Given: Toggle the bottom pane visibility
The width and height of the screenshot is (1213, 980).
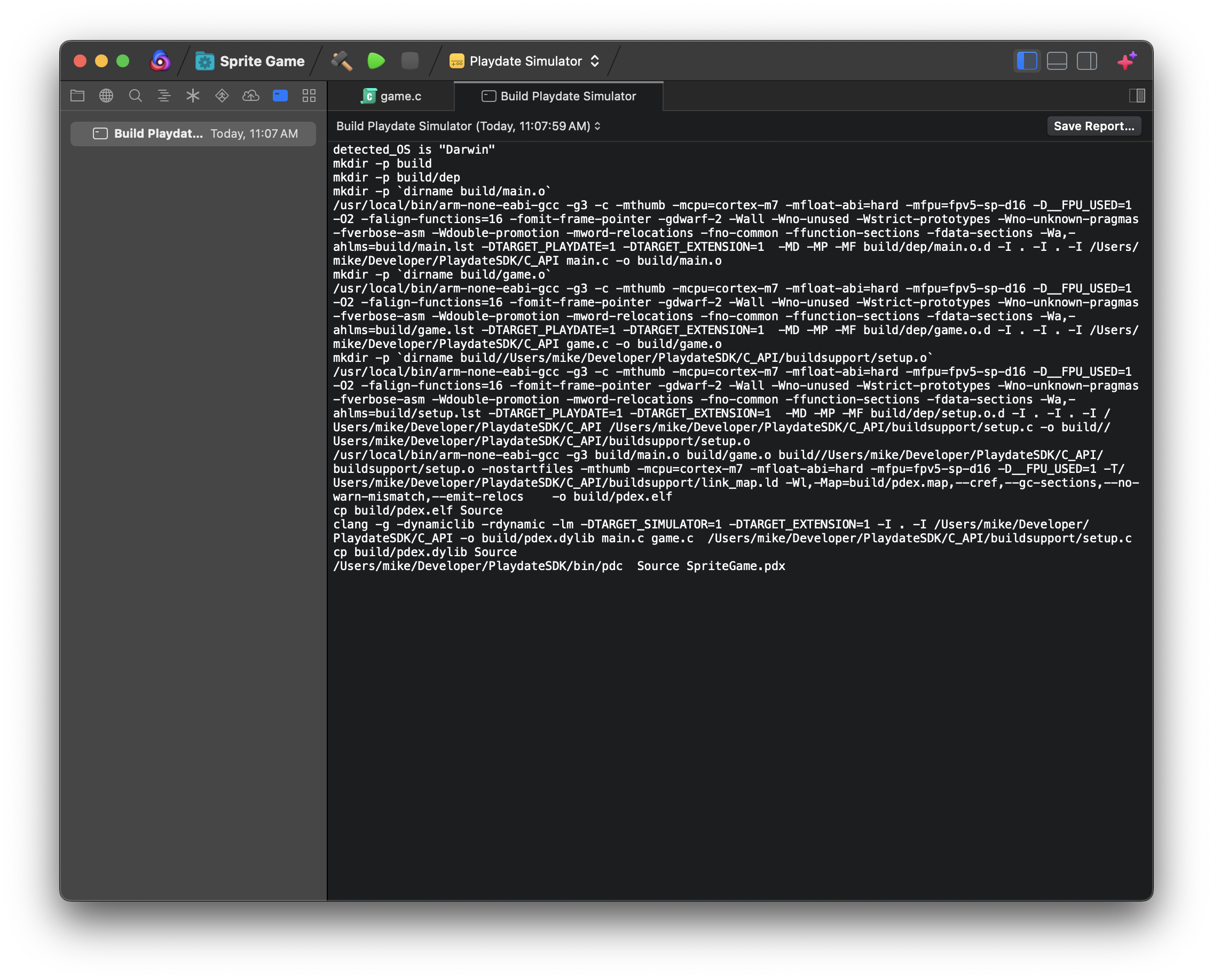Looking at the screenshot, I should (1057, 61).
